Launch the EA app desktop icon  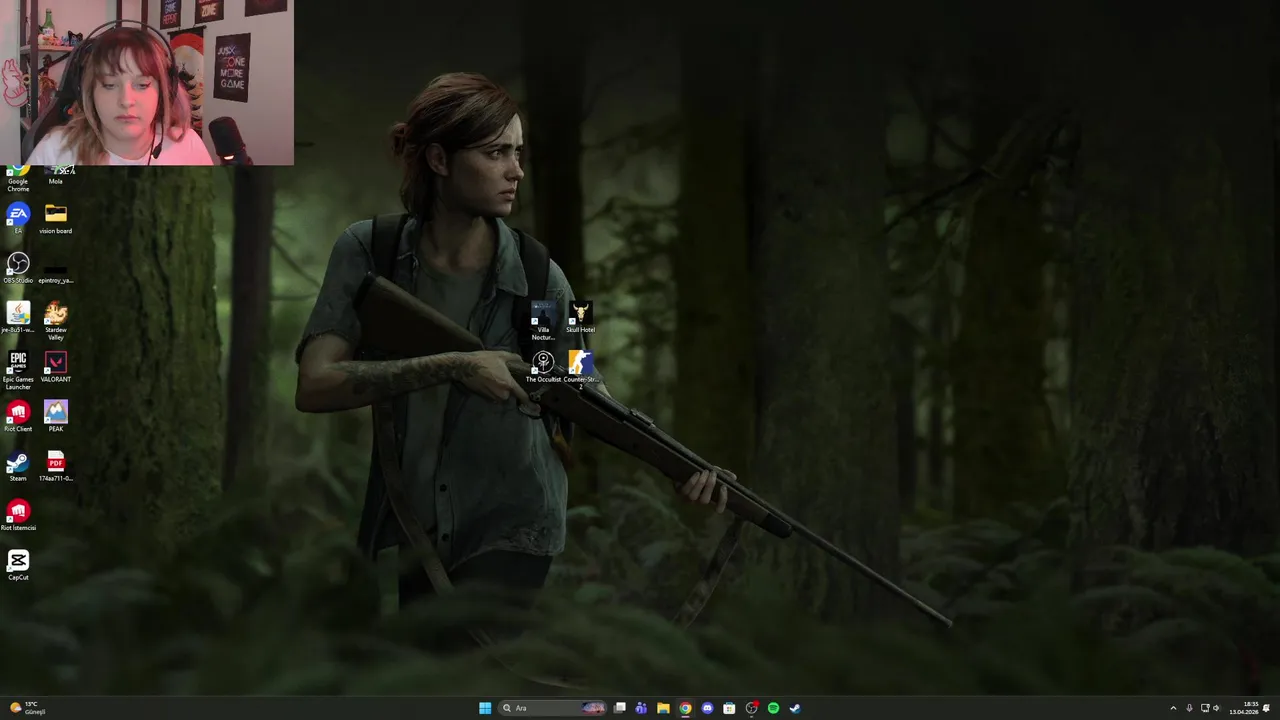(18, 218)
